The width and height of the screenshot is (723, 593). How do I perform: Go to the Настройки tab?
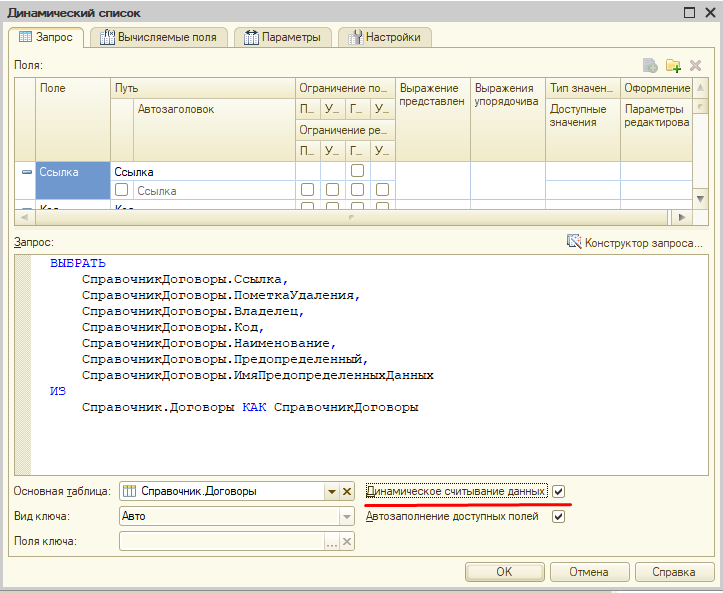(386, 37)
